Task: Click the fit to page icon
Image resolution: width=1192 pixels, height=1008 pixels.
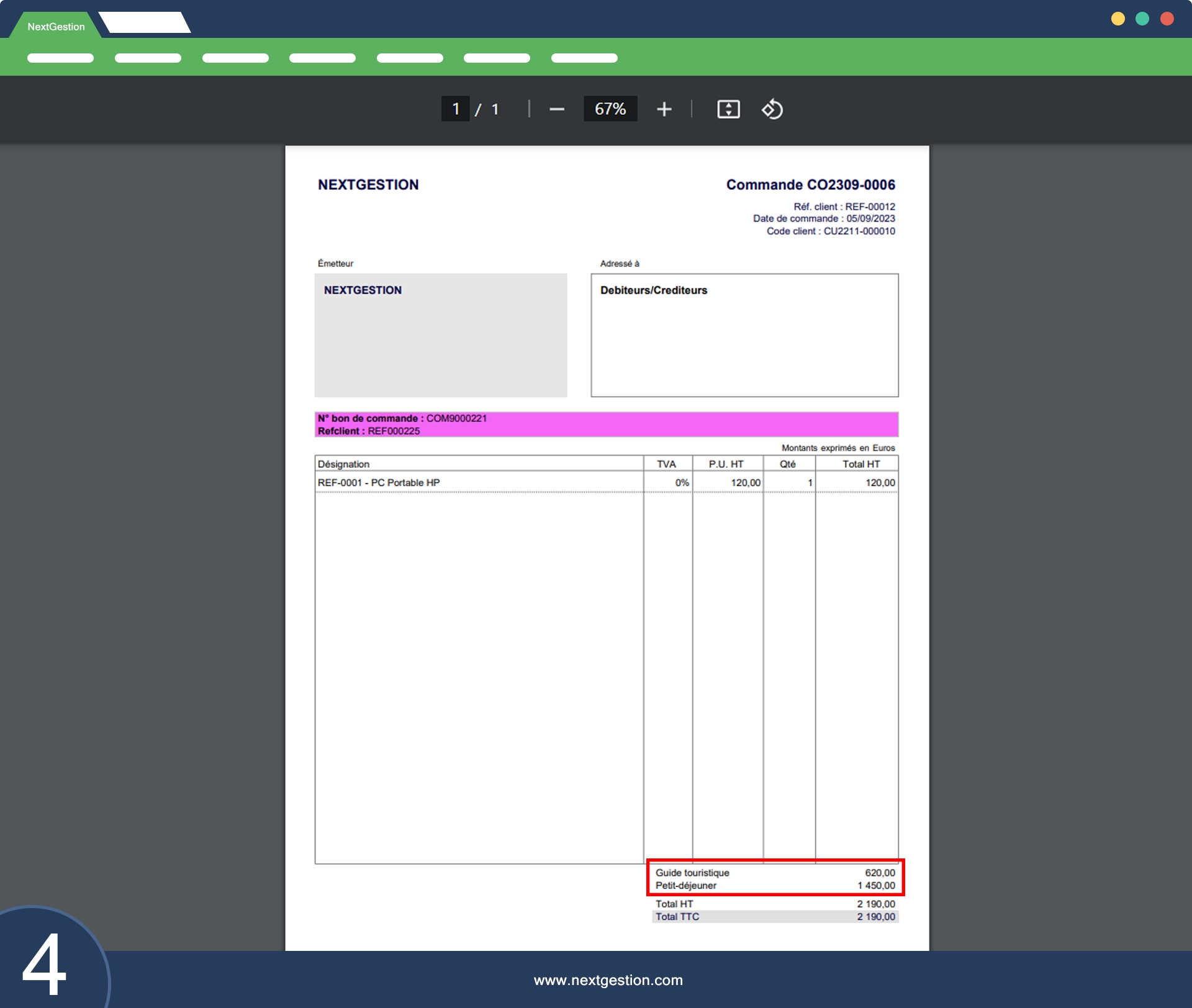Action: click(x=728, y=109)
